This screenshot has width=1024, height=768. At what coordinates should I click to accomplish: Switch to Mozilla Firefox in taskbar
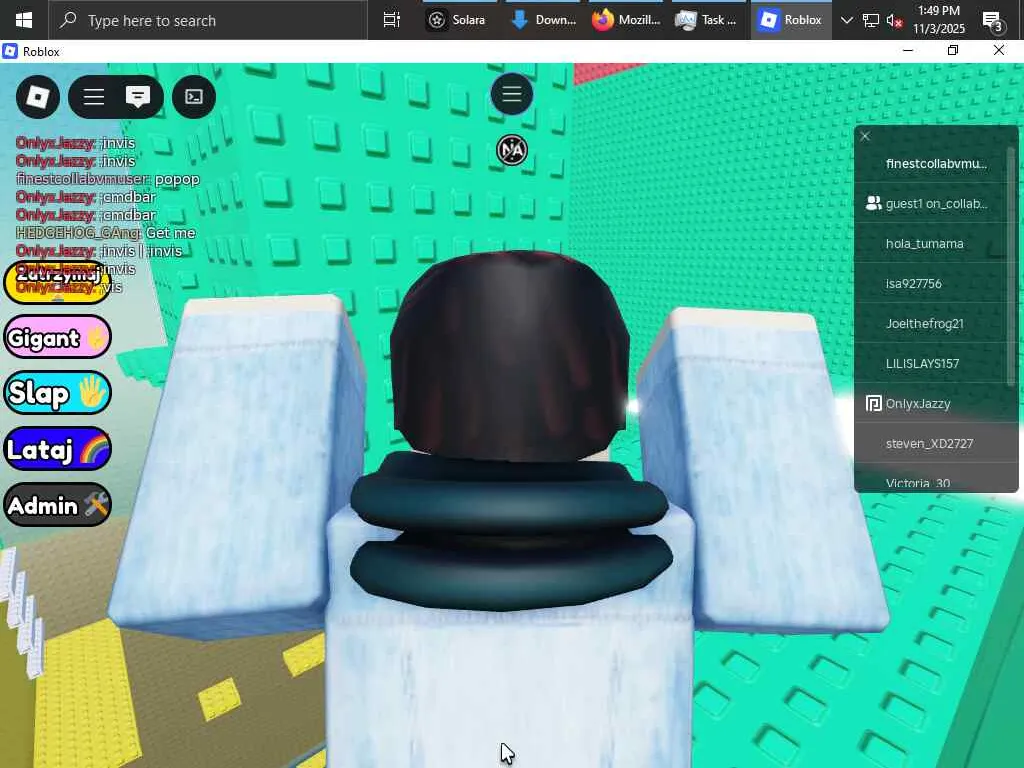tap(626, 20)
